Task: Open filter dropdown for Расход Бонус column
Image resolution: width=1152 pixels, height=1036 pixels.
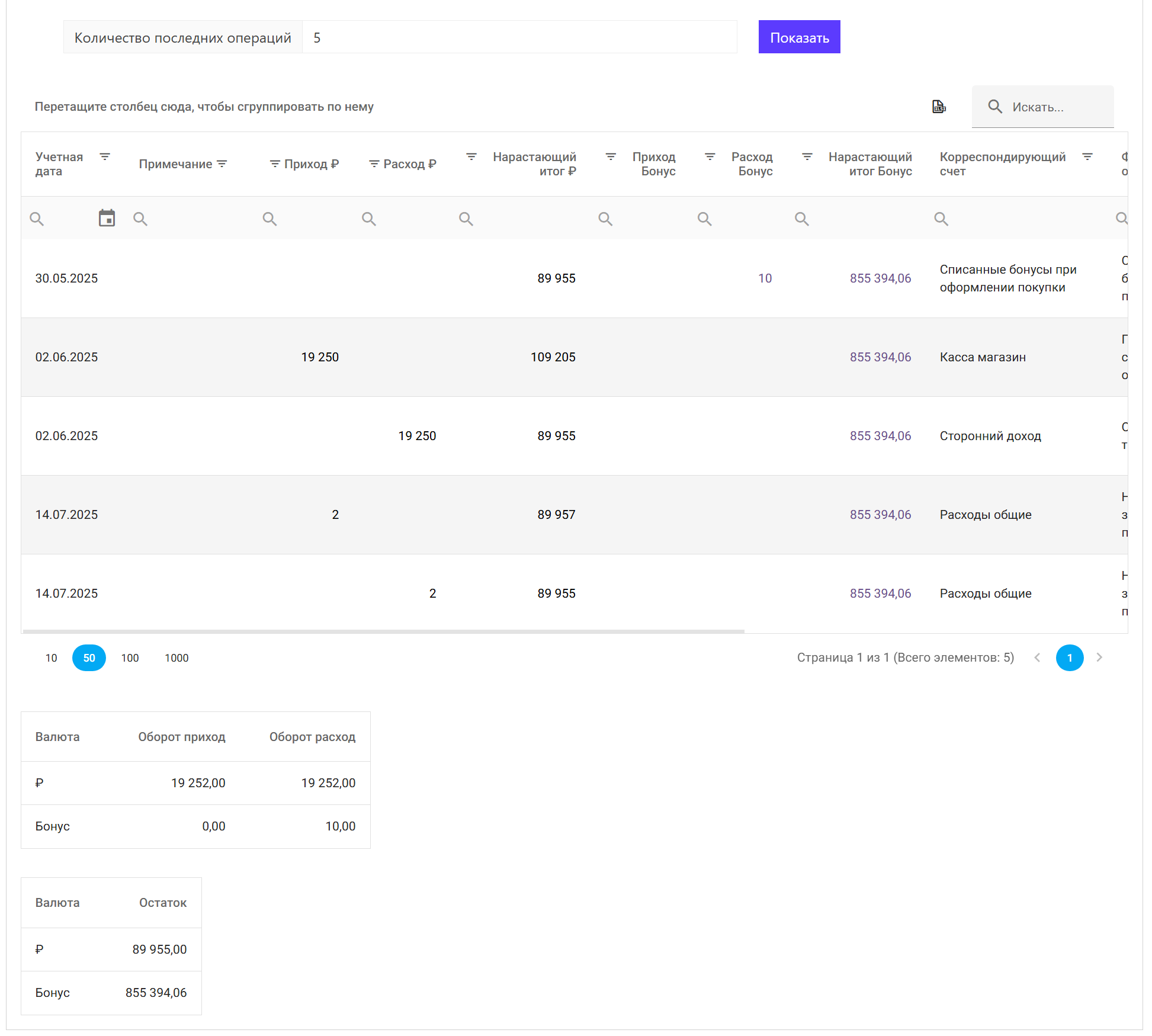Action: point(710,157)
